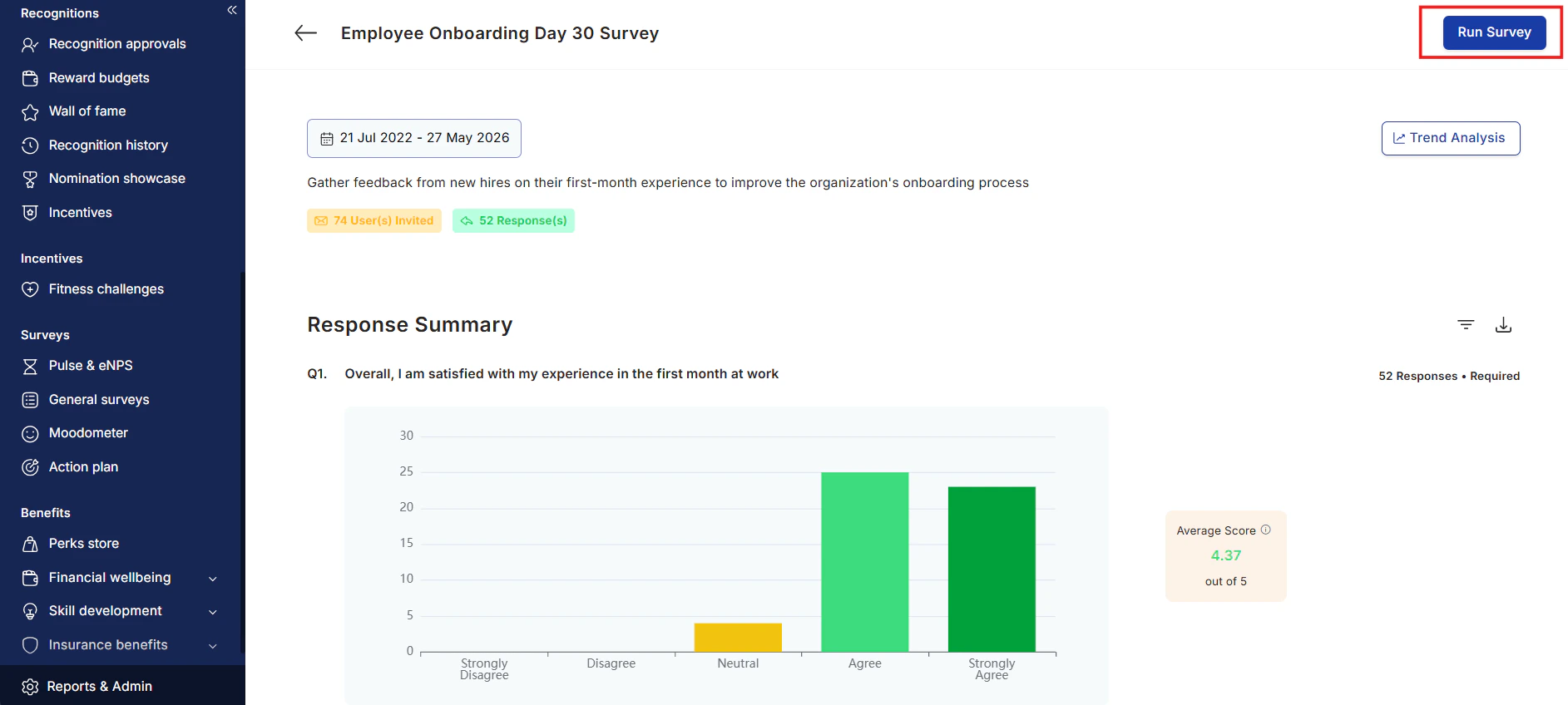Open Reports & Admin
Screen dimensions: 1568x705
pos(100,687)
